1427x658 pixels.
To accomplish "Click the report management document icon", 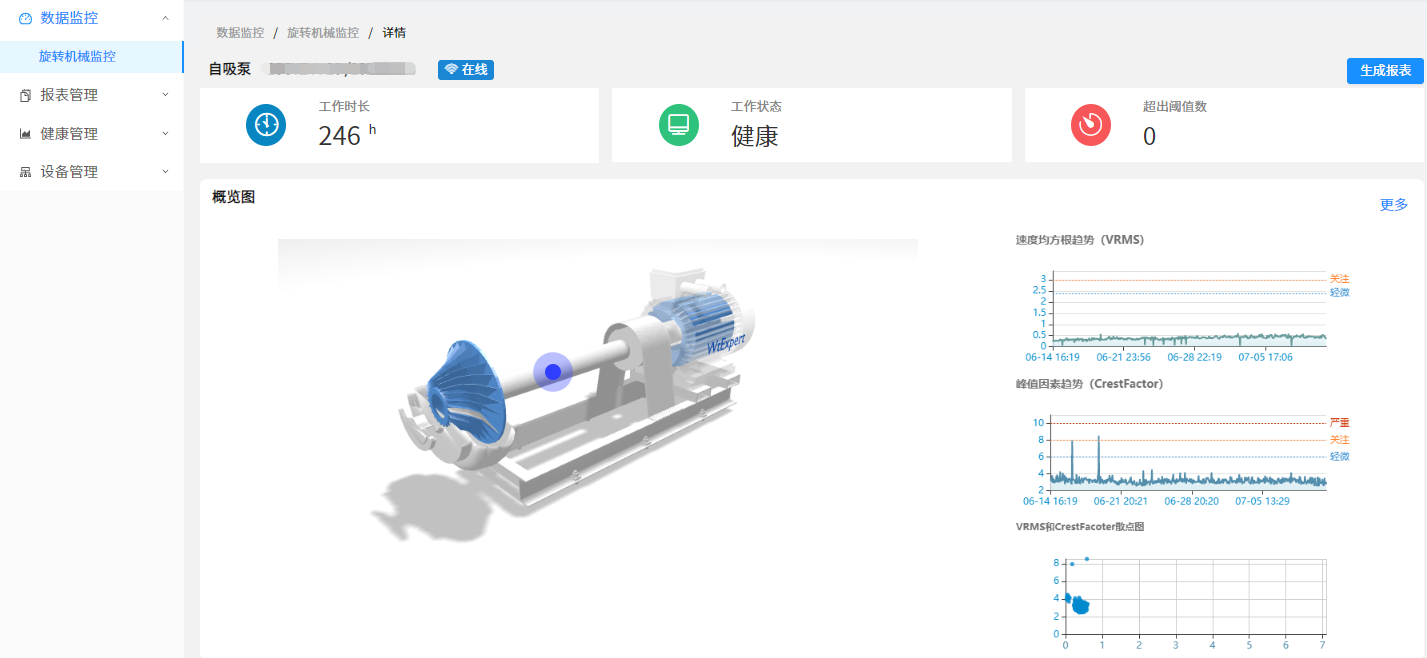I will (x=26, y=95).
